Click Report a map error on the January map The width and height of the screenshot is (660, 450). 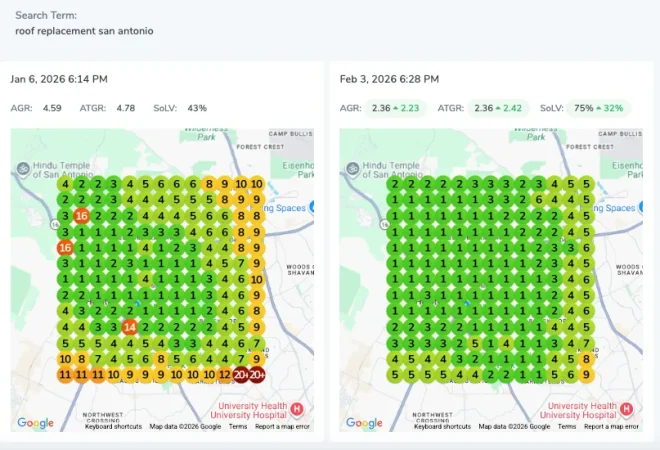[282, 426]
